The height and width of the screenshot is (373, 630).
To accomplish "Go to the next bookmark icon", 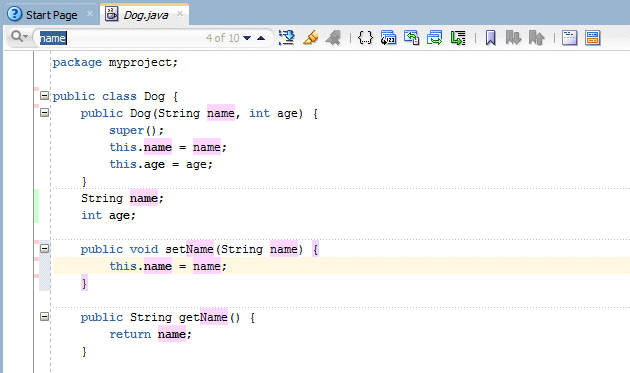I will pos(513,38).
